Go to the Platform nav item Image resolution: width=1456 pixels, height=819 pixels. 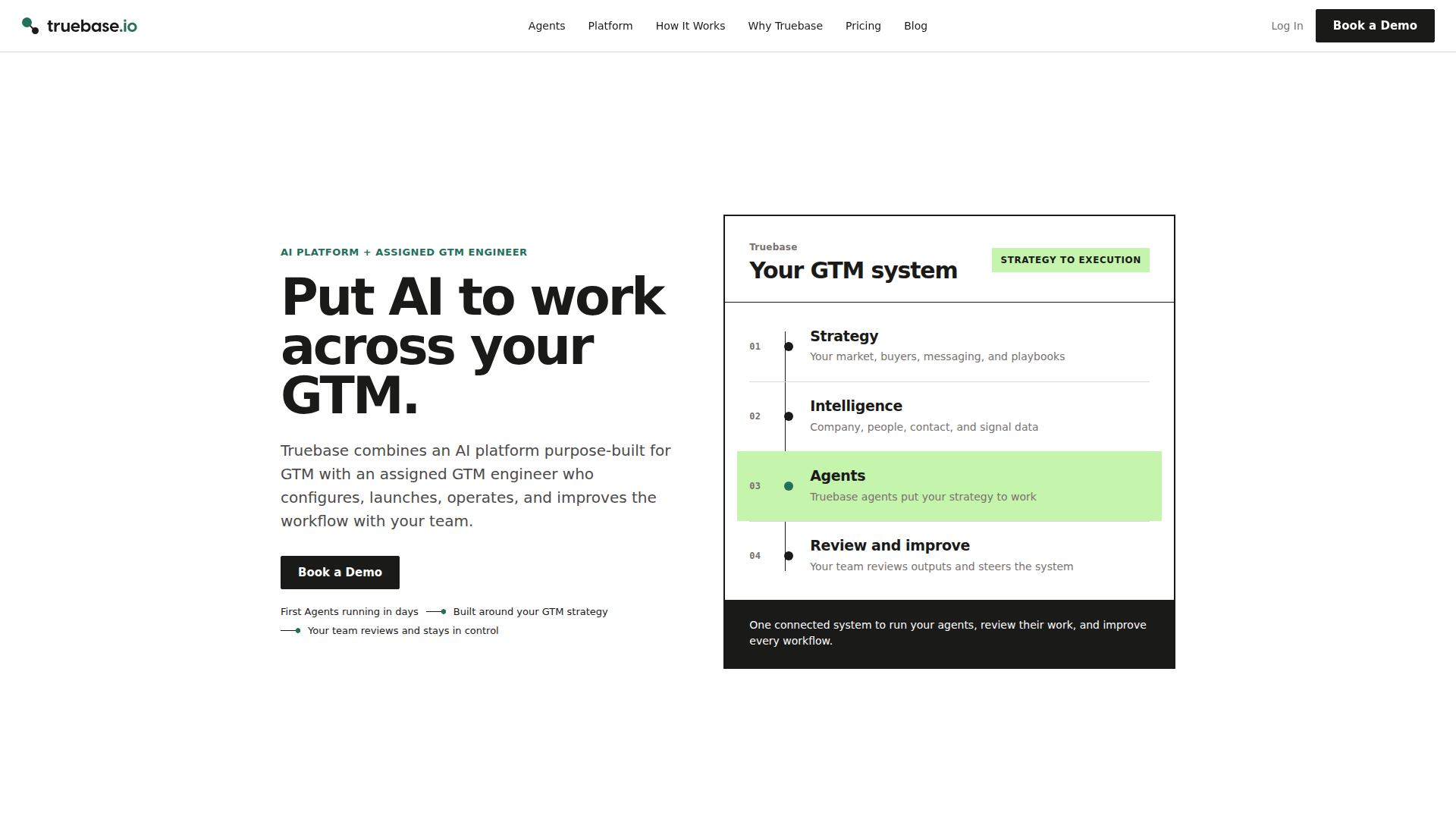[610, 26]
